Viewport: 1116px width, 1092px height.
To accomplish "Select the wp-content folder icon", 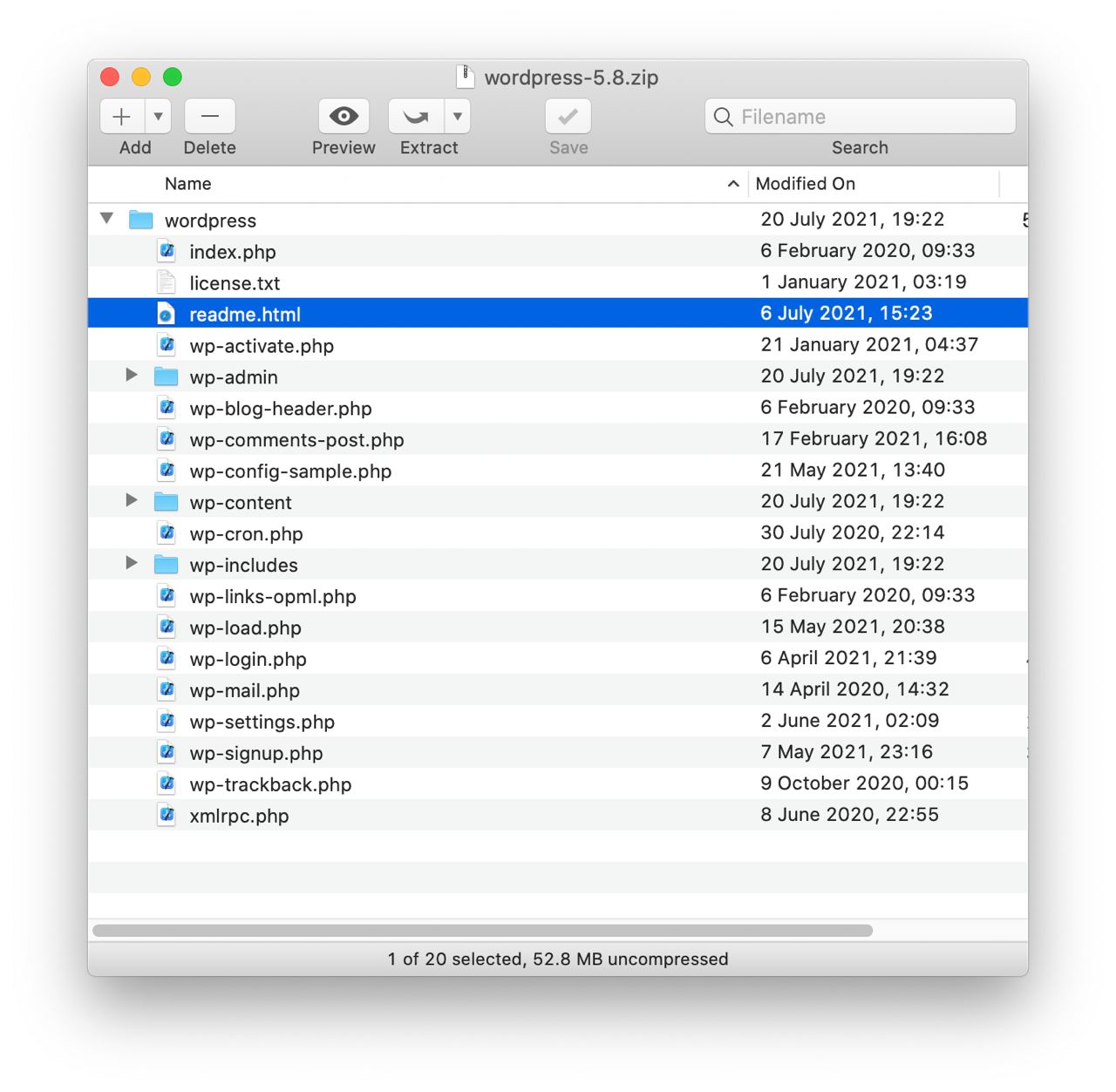I will 166,502.
